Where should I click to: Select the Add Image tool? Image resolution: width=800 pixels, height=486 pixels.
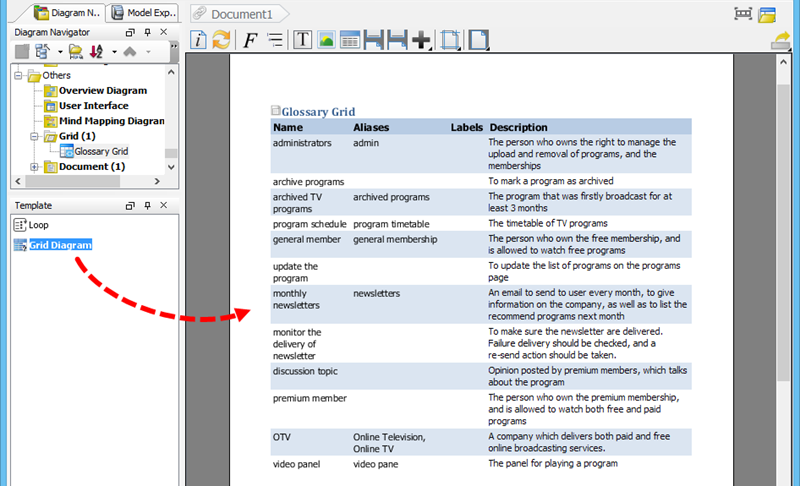(326, 40)
